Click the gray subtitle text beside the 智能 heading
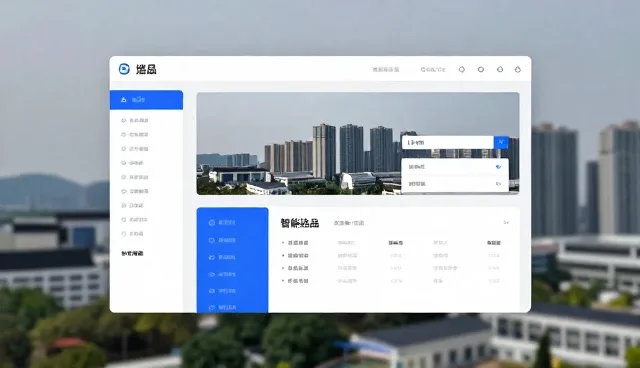 [349, 223]
